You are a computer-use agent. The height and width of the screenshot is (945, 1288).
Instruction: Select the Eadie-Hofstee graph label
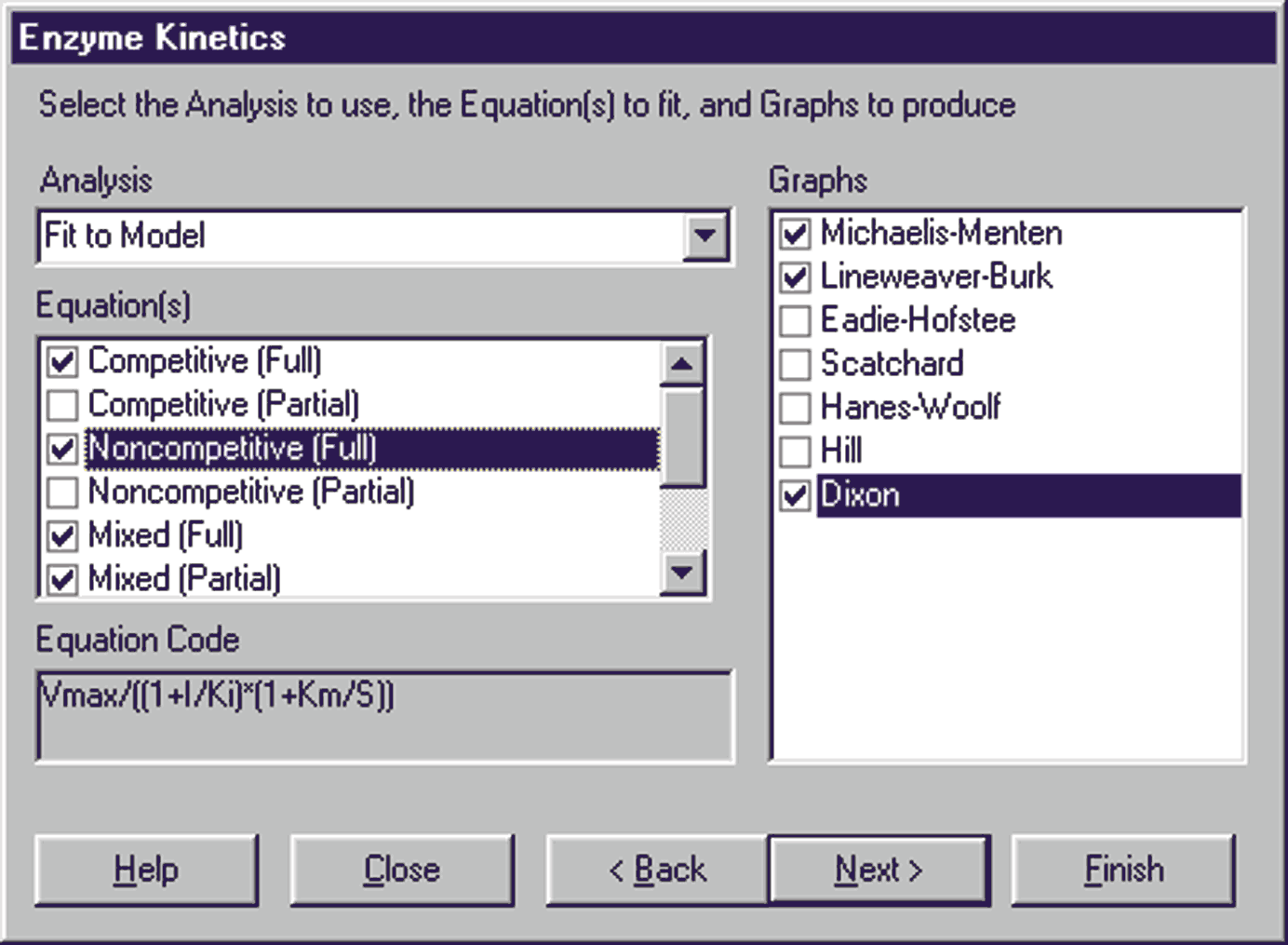(x=918, y=320)
